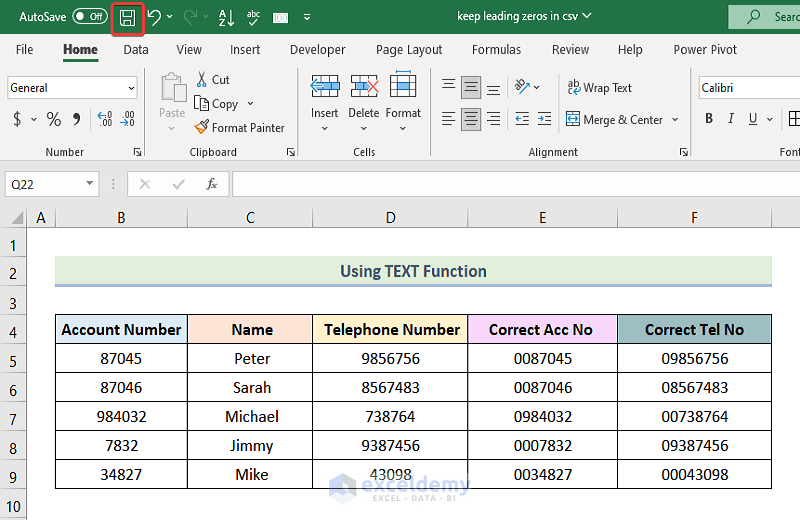Open the Insert ribbon tab
800x520 pixels.
245,49
